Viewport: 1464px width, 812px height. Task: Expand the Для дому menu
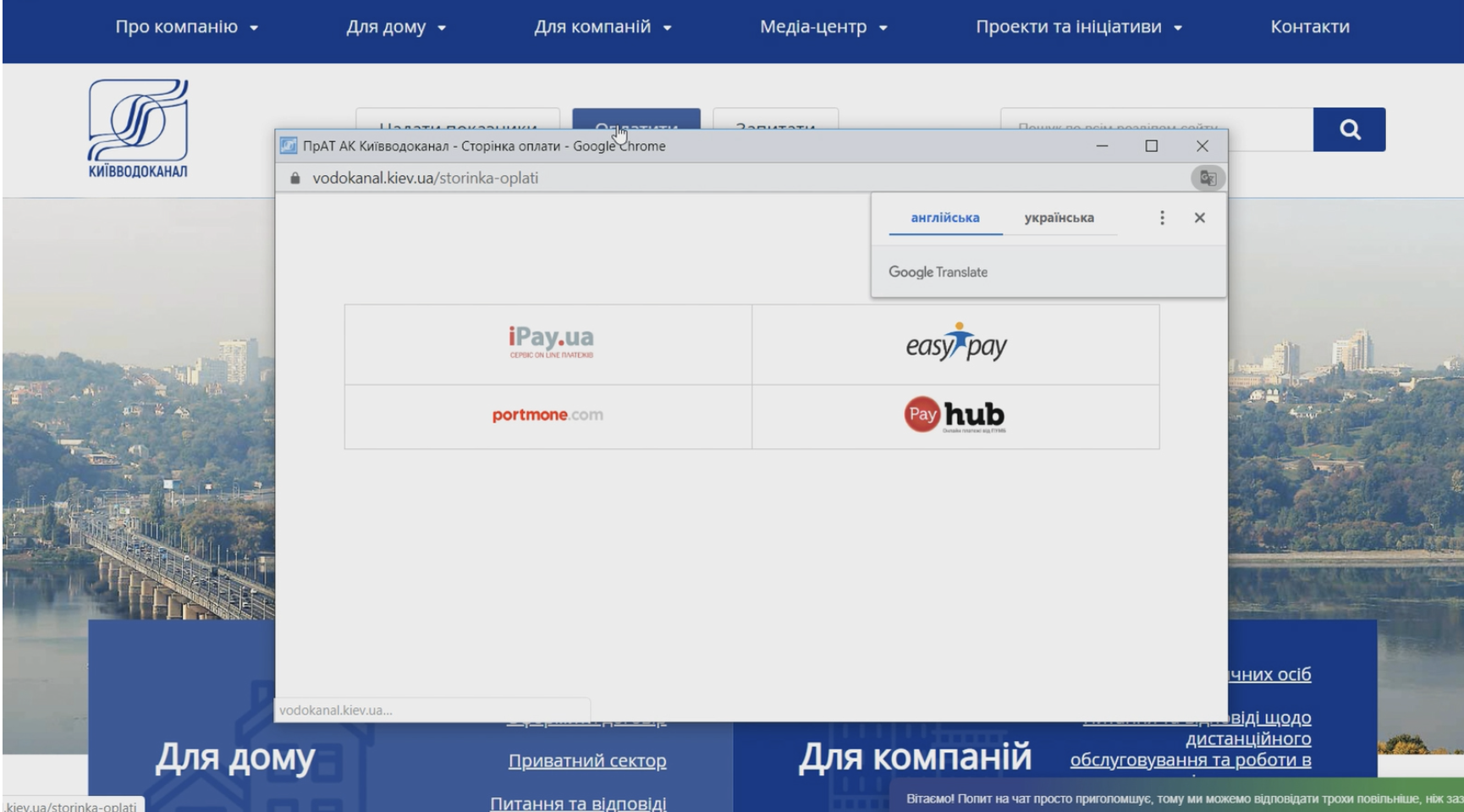click(x=395, y=27)
